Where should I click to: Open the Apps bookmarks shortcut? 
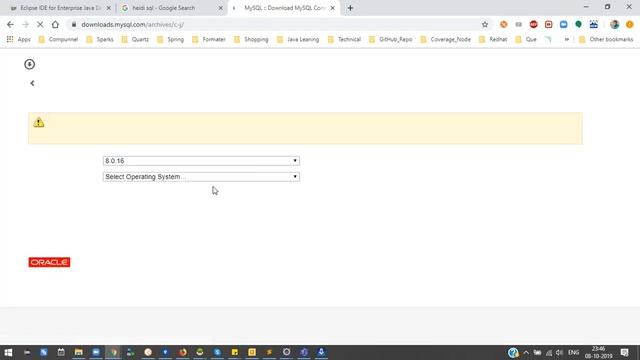(x=19, y=39)
